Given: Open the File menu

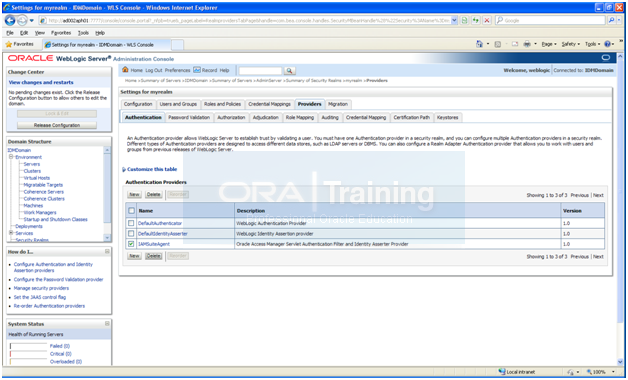Looking at the screenshot, I should click(10, 33).
